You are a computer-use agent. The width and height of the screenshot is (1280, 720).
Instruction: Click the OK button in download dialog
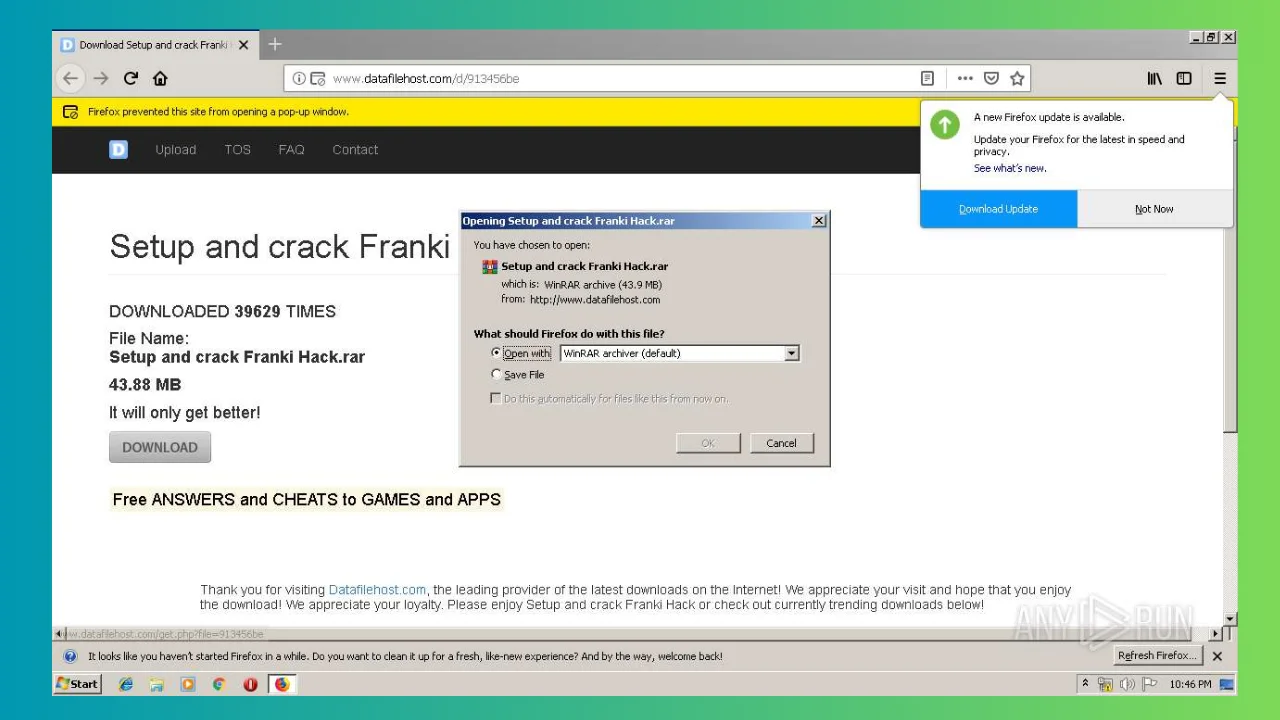pyautogui.click(x=708, y=443)
